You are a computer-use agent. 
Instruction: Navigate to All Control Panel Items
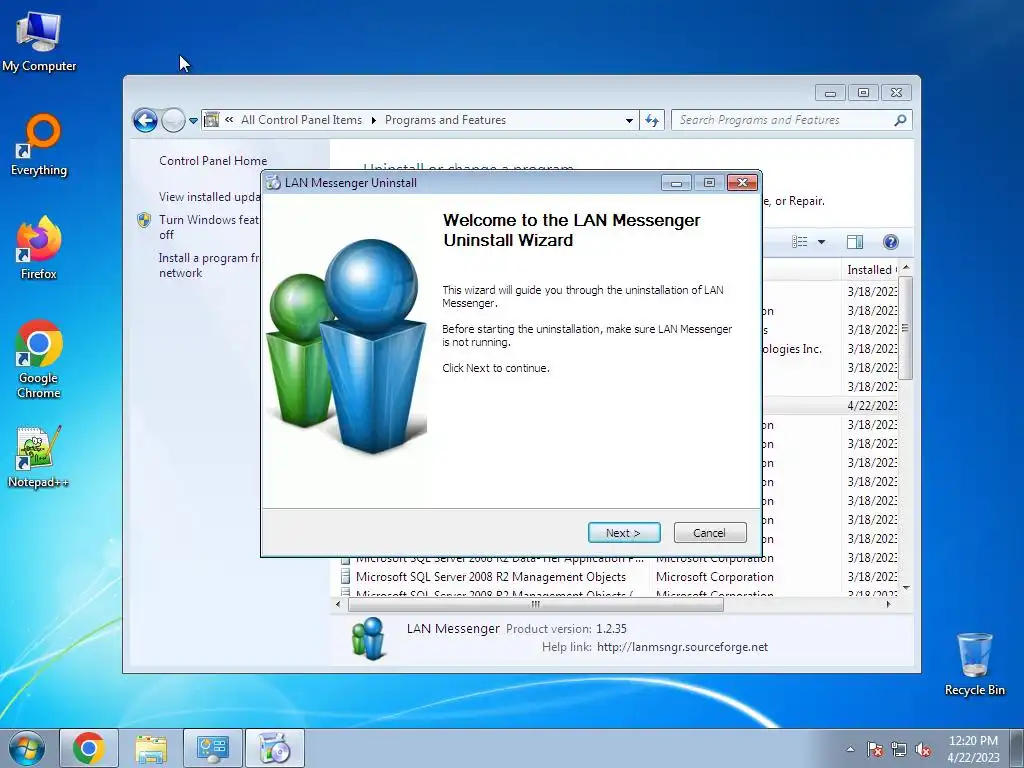(301, 120)
